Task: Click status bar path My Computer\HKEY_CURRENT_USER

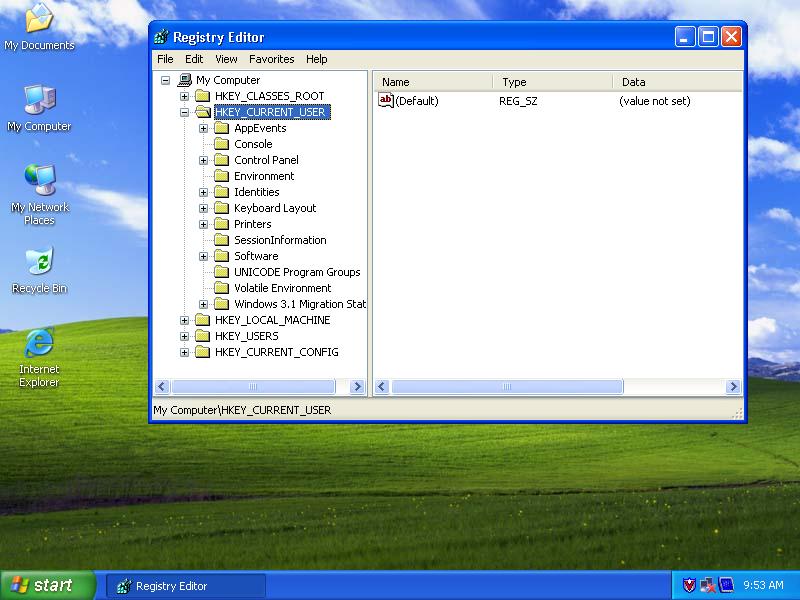Action: (x=242, y=410)
